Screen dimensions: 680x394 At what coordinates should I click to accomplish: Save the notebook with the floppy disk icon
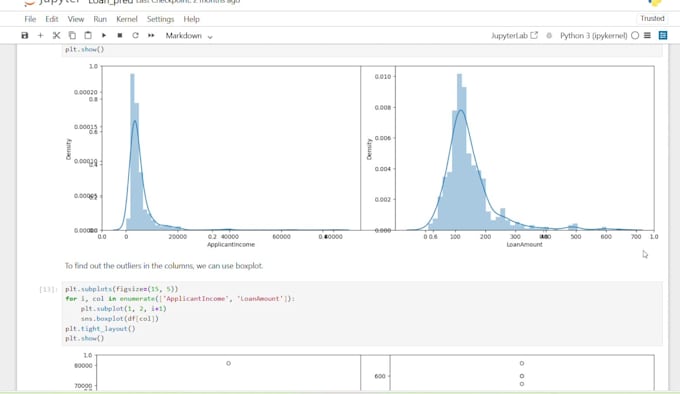pyautogui.click(x=25, y=36)
